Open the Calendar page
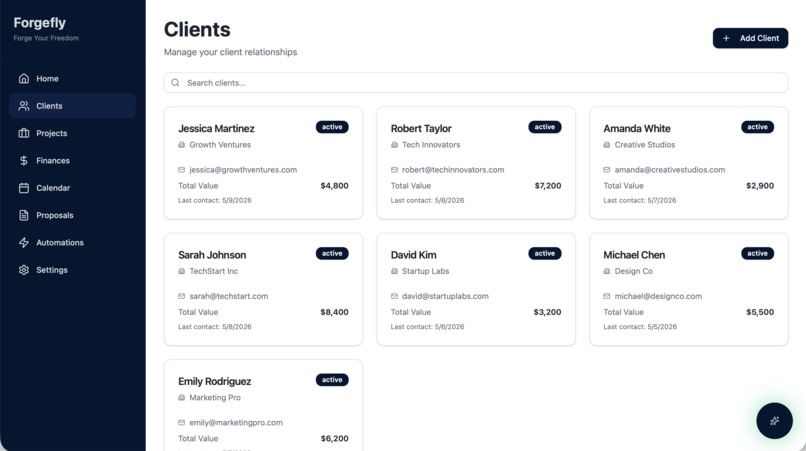The width and height of the screenshot is (806, 451). (x=72, y=188)
